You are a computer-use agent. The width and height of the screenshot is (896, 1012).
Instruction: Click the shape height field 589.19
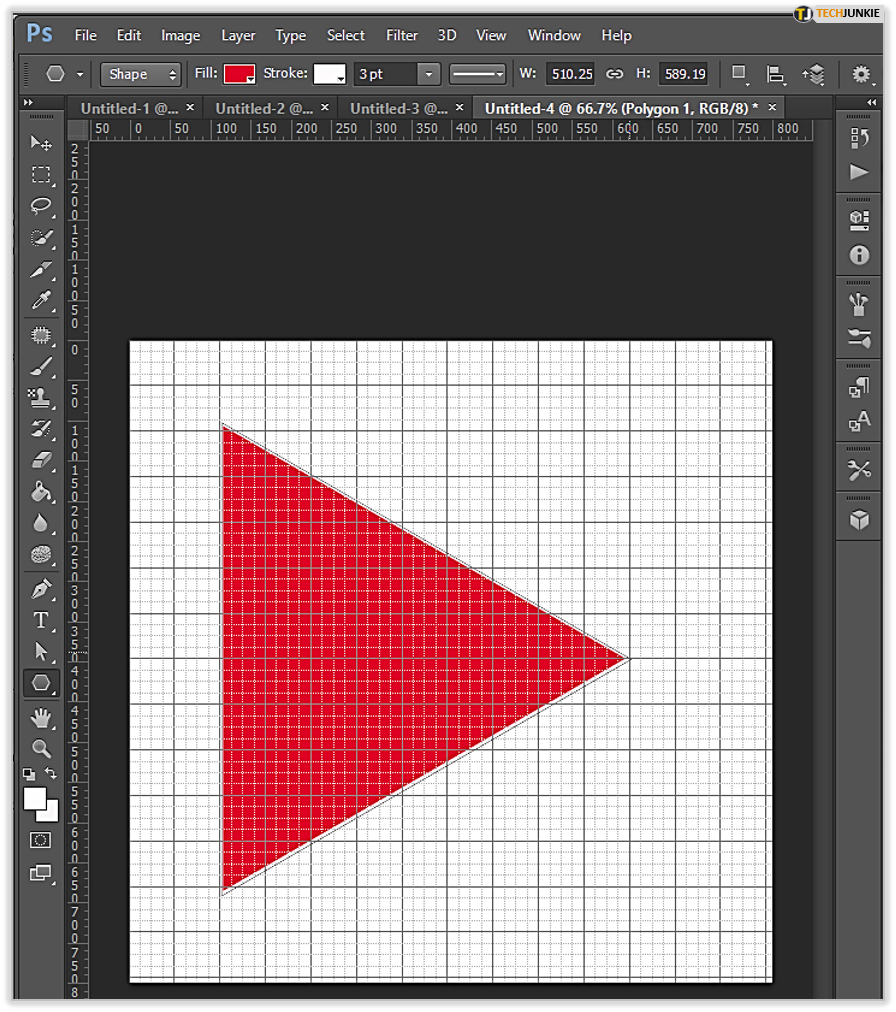pos(684,74)
